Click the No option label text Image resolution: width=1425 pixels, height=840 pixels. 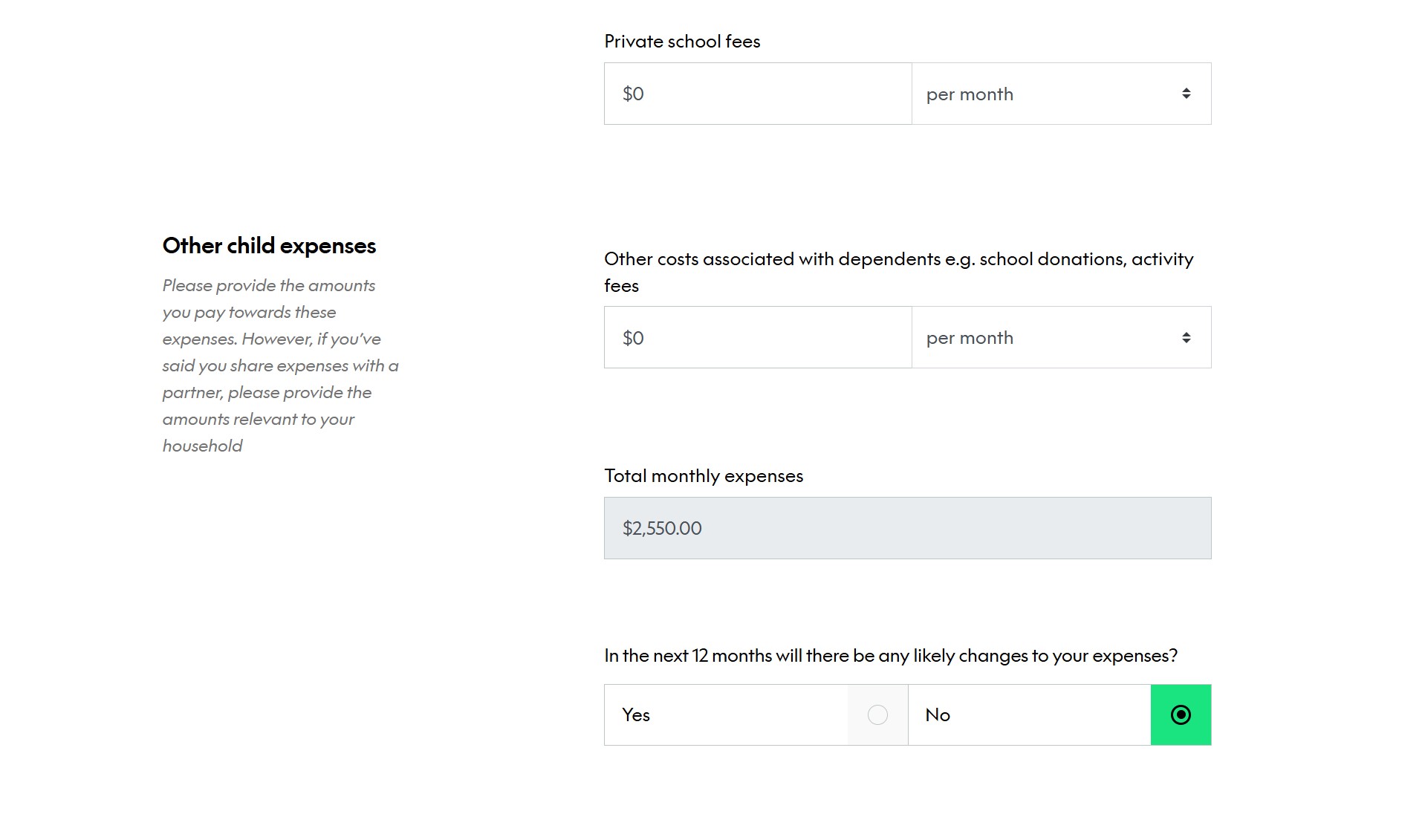click(938, 714)
